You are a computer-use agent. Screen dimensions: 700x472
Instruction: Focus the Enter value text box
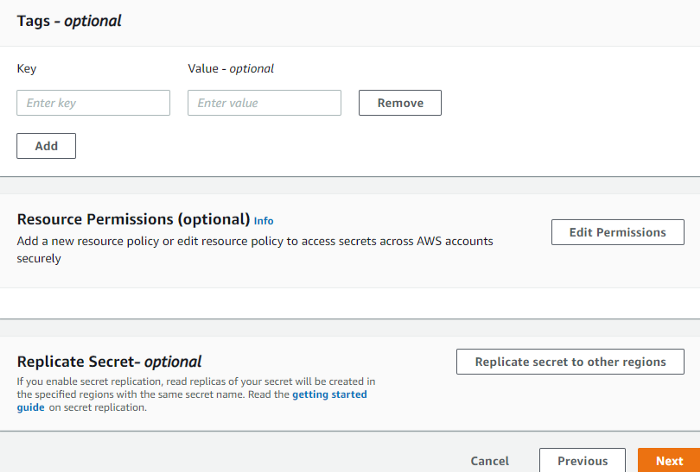264,103
